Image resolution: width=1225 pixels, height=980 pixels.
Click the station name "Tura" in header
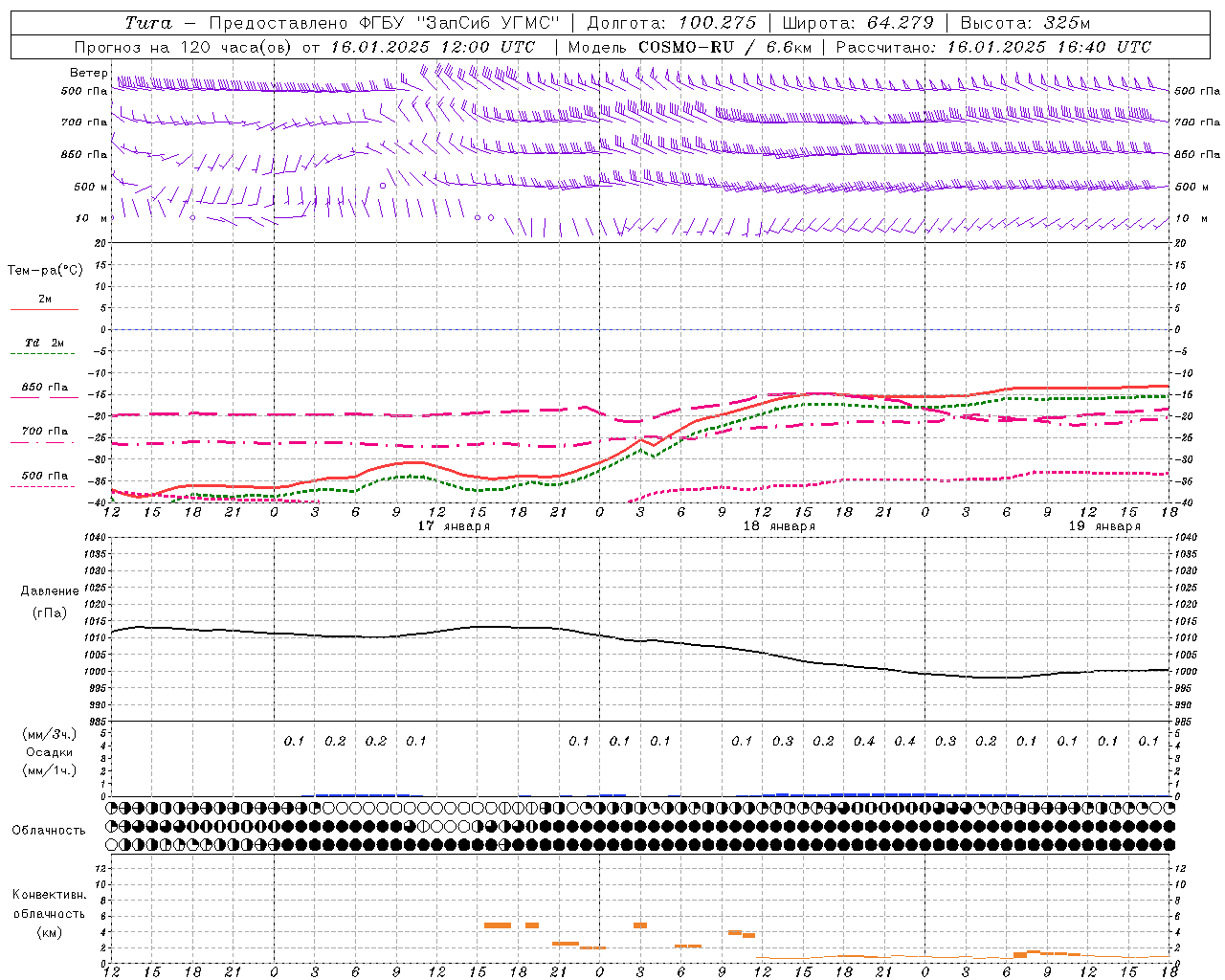pos(147,23)
